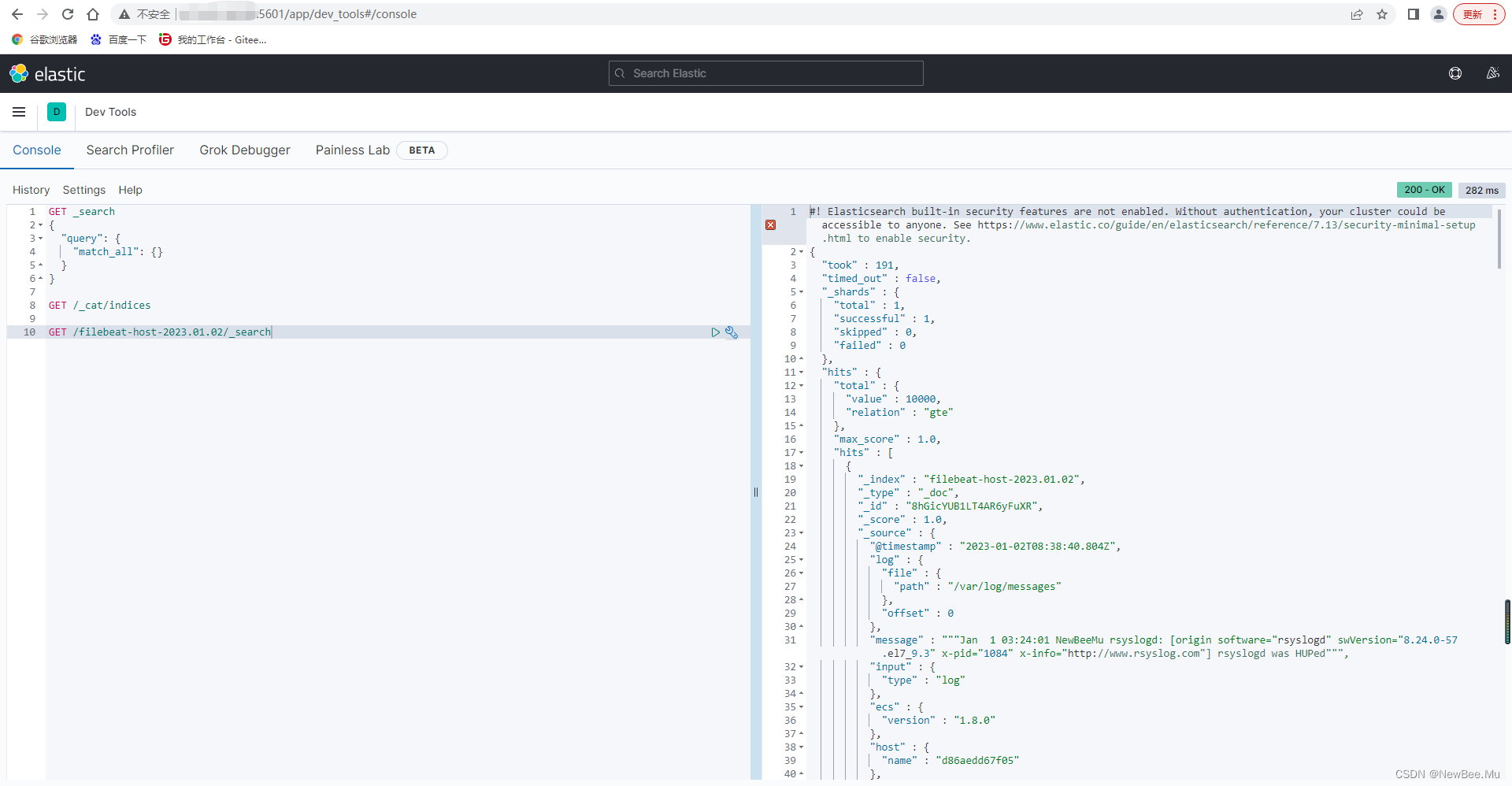Click the "/var/log/messages" path line
The image size is (1512, 786).
(x=977, y=587)
